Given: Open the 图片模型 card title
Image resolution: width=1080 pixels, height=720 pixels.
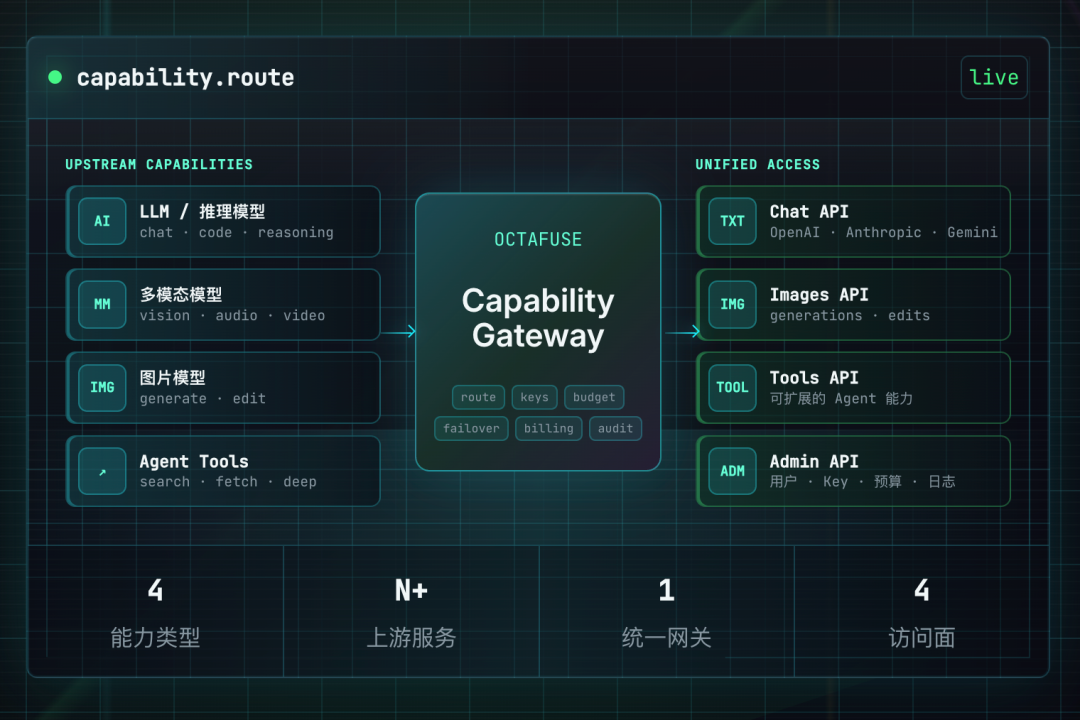Looking at the screenshot, I should click(x=173, y=378).
